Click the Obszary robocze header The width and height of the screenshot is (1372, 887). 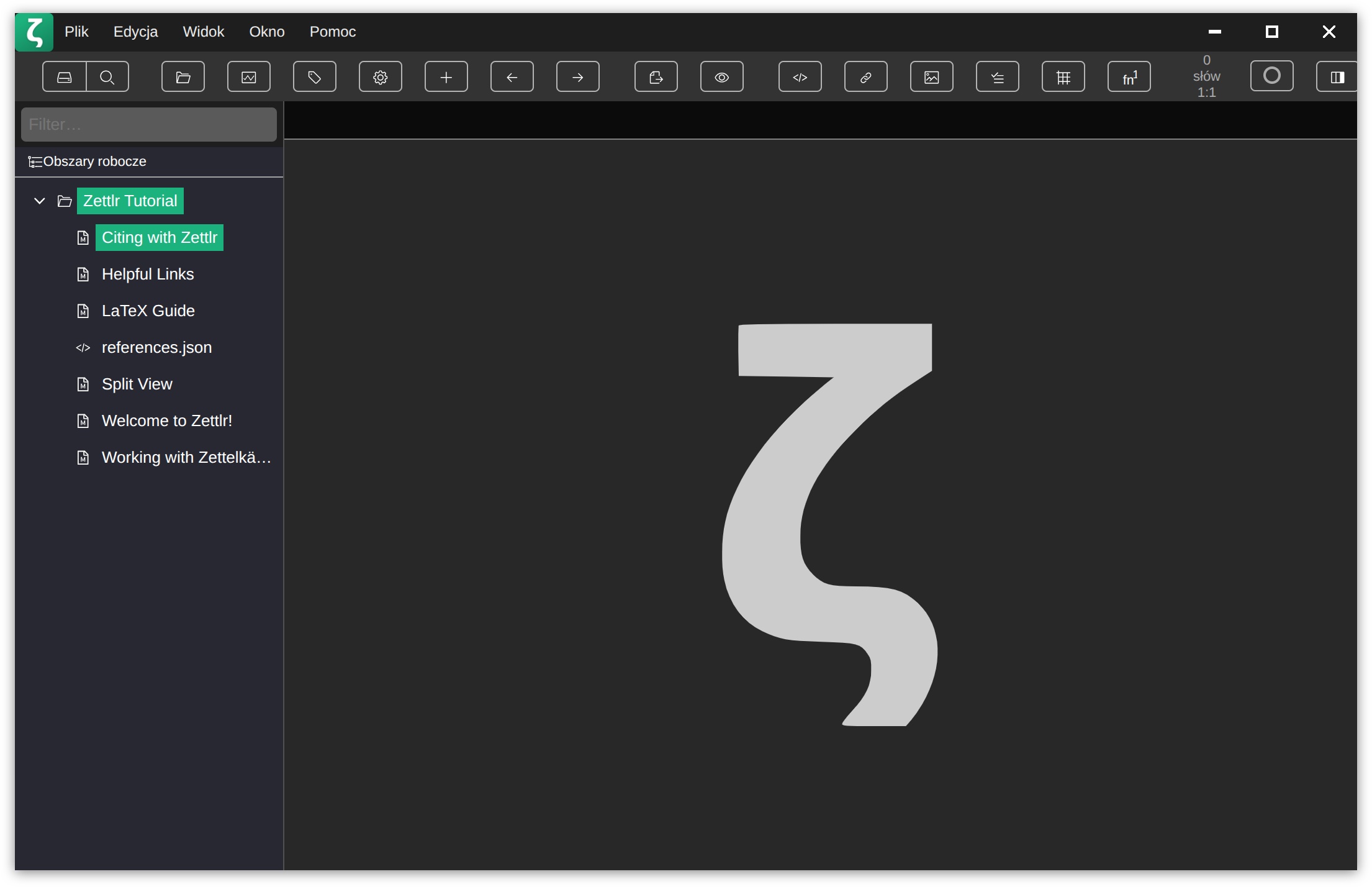(149, 161)
